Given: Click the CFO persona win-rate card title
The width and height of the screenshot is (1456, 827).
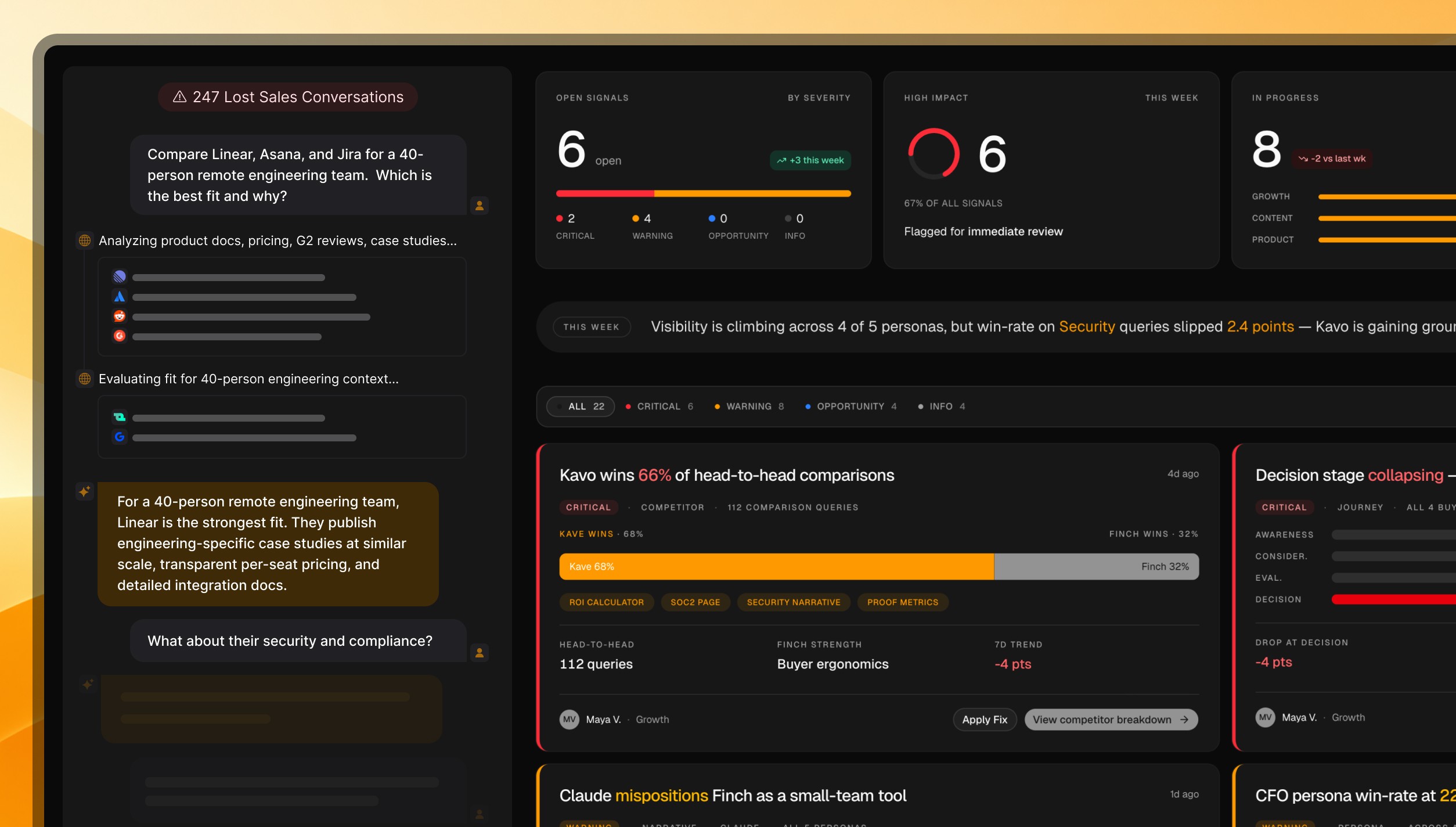Looking at the screenshot, I should 1355,796.
